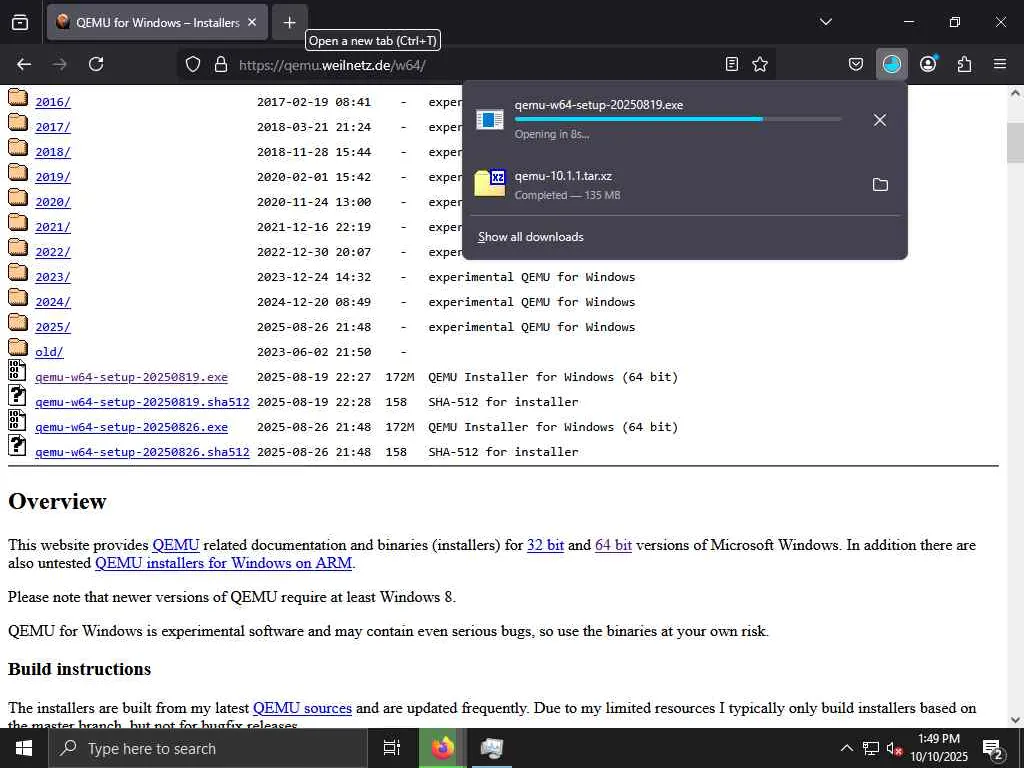The width and height of the screenshot is (1024, 768).
Task: Open the old/ directory link
Action: click(49, 352)
